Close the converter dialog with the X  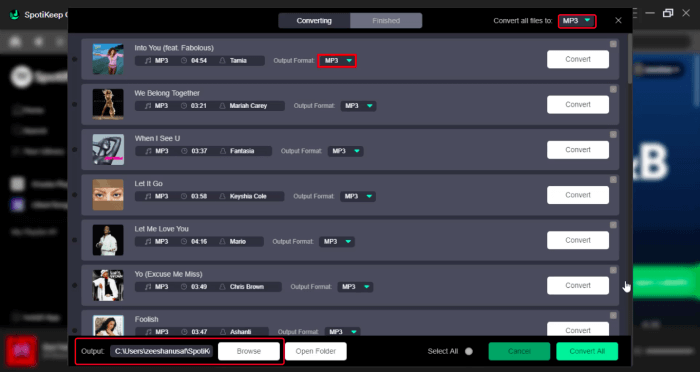[618, 21]
